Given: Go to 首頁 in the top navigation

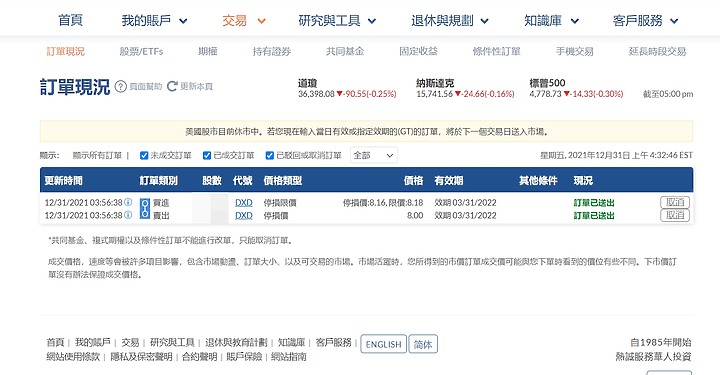Looking at the screenshot, I should coord(70,20).
